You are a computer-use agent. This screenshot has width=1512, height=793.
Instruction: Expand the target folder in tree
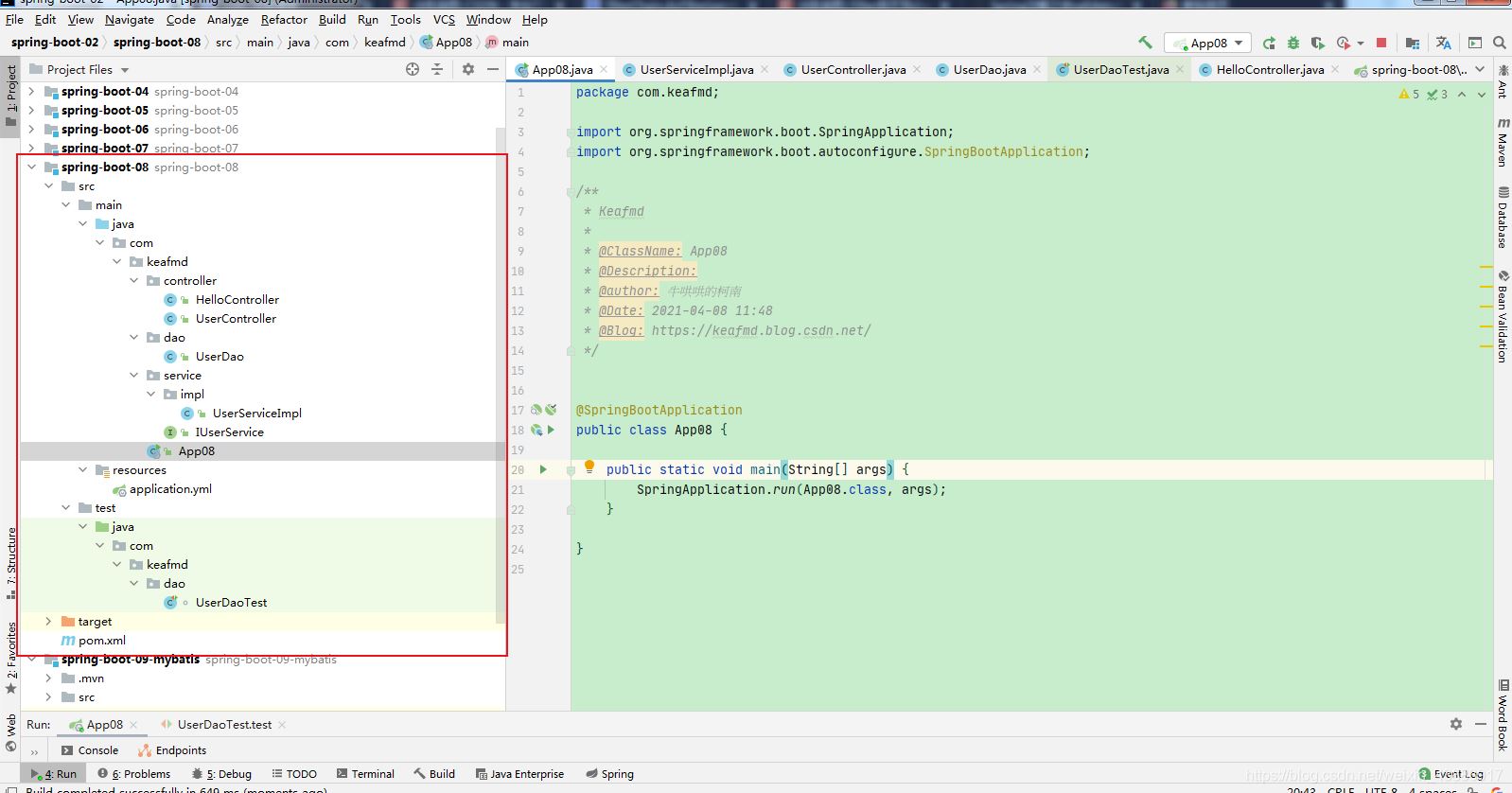pyautogui.click(x=49, y=622)
